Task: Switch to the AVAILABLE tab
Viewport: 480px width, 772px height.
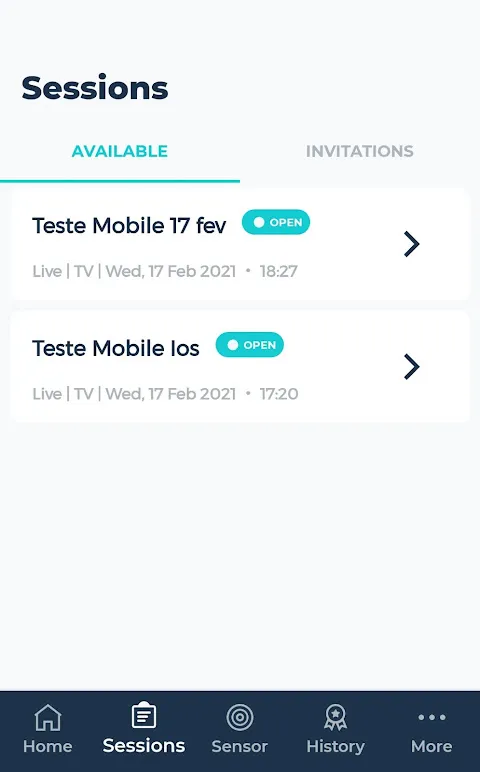Action: 120,151
